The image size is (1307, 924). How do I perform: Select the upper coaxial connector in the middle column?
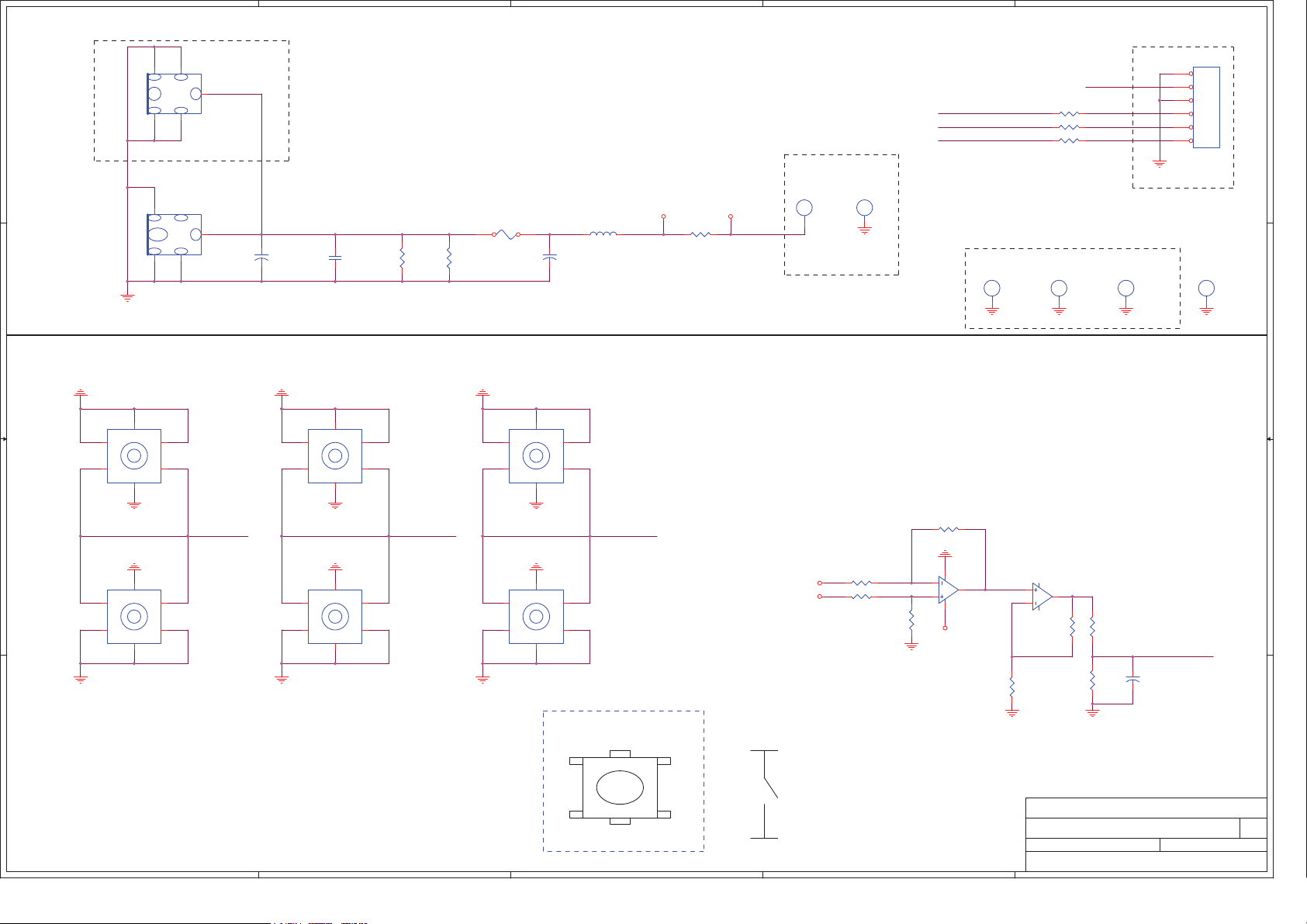point(335,456)
